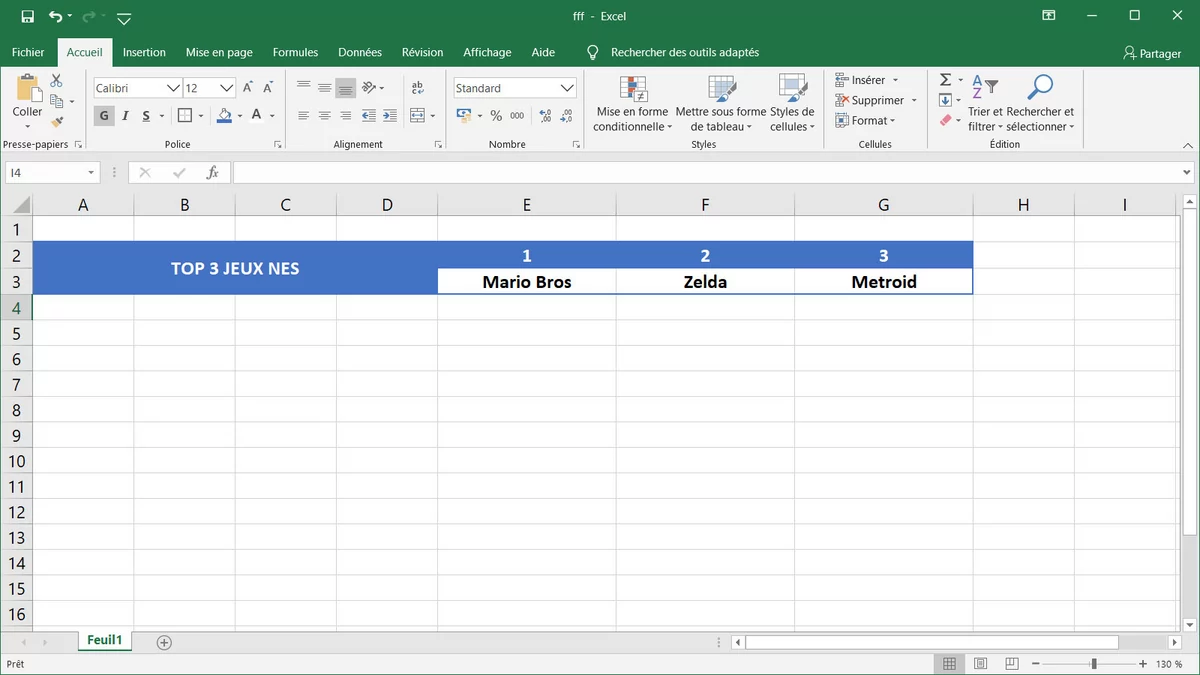The height and width of the screenshot is (675, 1200).
Task: Select the Feuil1 sheet tab
Action: [104, 641]
